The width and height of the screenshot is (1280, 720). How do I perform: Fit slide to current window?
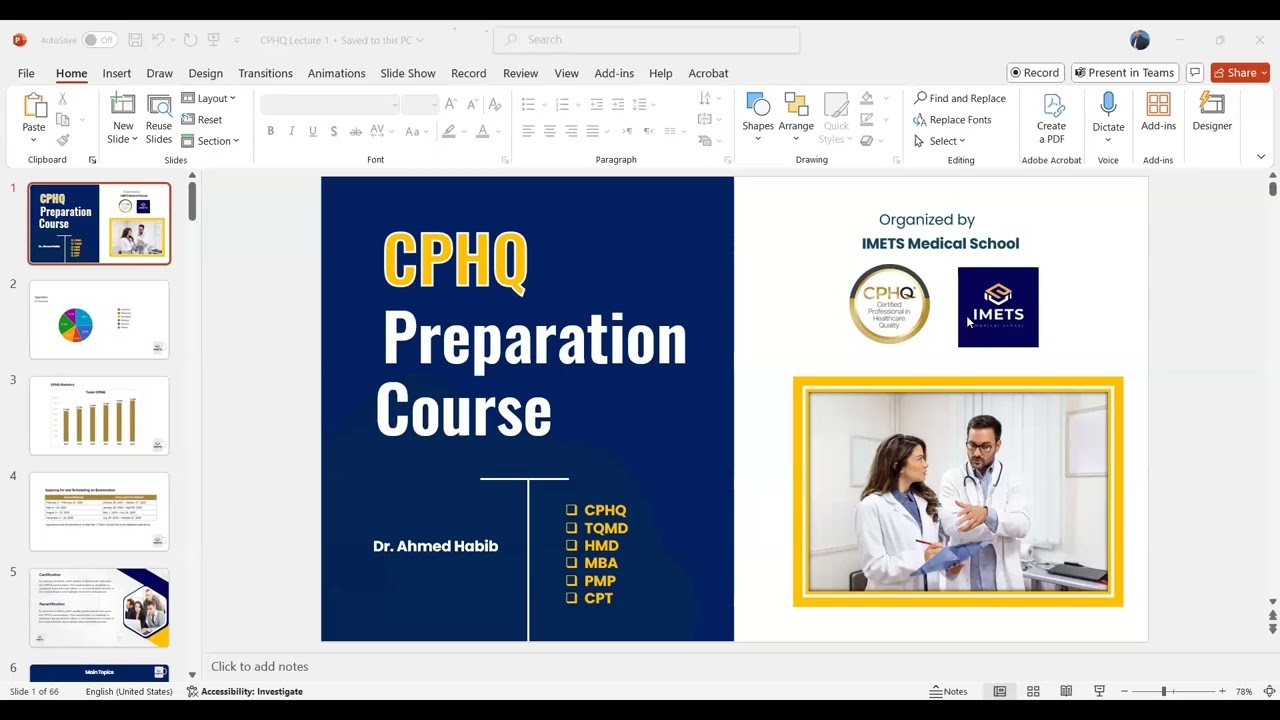click(1269, 691)
